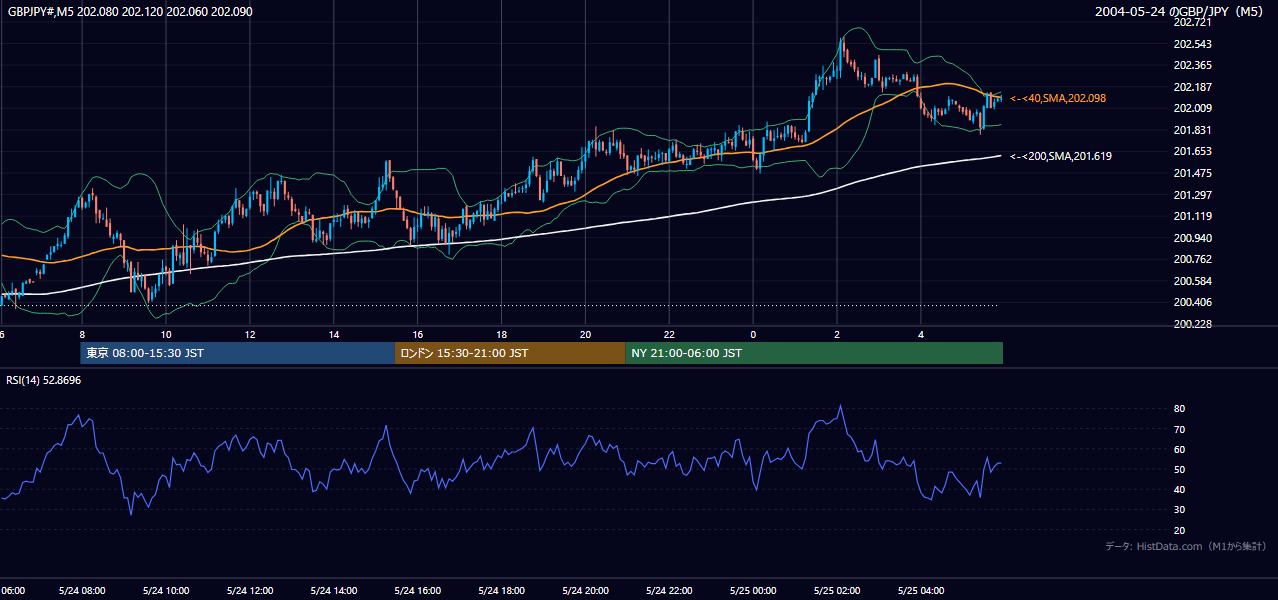Click the '5/25 00:00' bottom time label
The height and width of the screenshot is (600, 1278).
[x=753, y=591]
